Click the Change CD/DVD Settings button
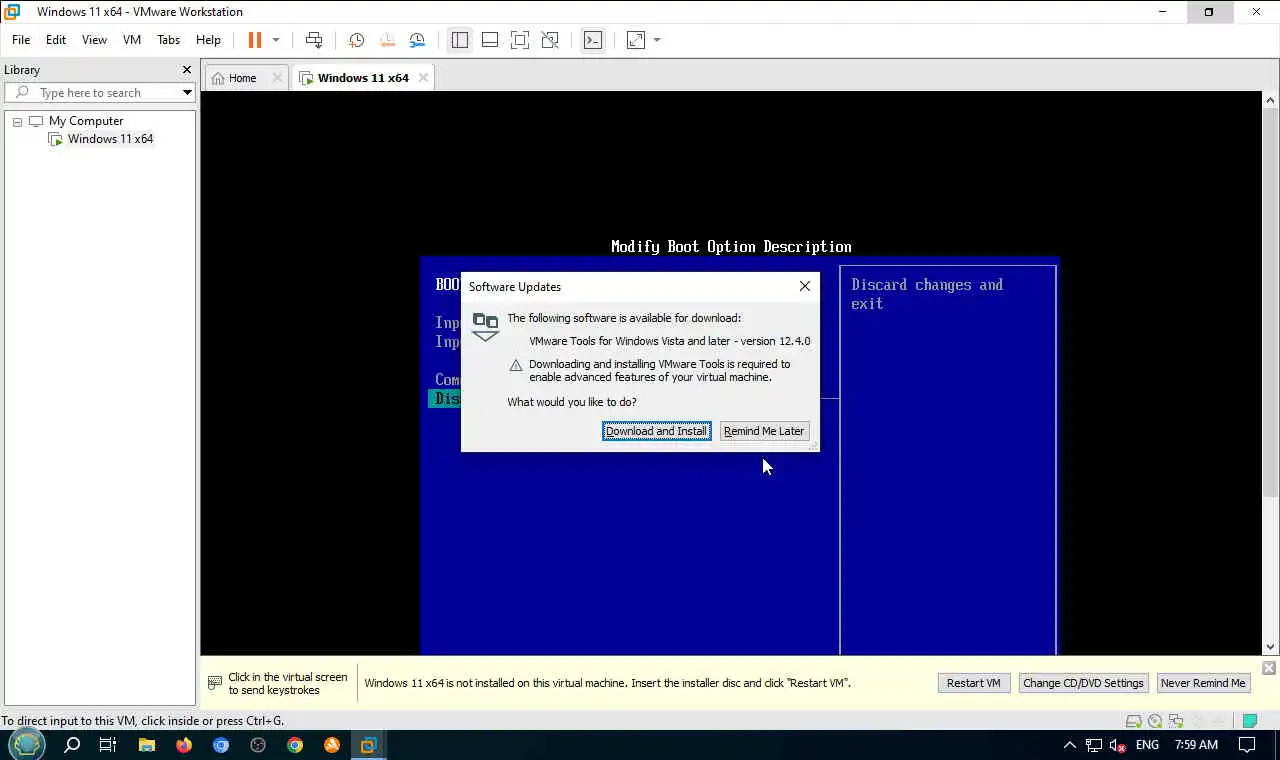Screen dimensions: 1280x760 (1083, 683)
